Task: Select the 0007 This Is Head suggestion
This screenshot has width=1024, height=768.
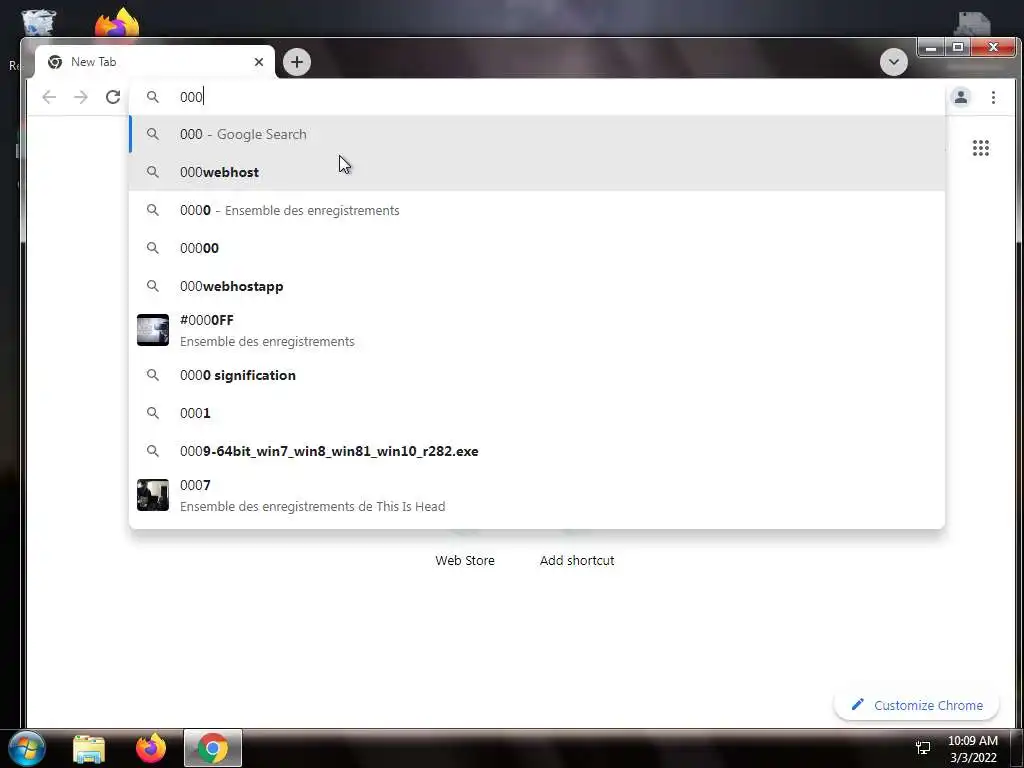Action: tap(537, 496)
